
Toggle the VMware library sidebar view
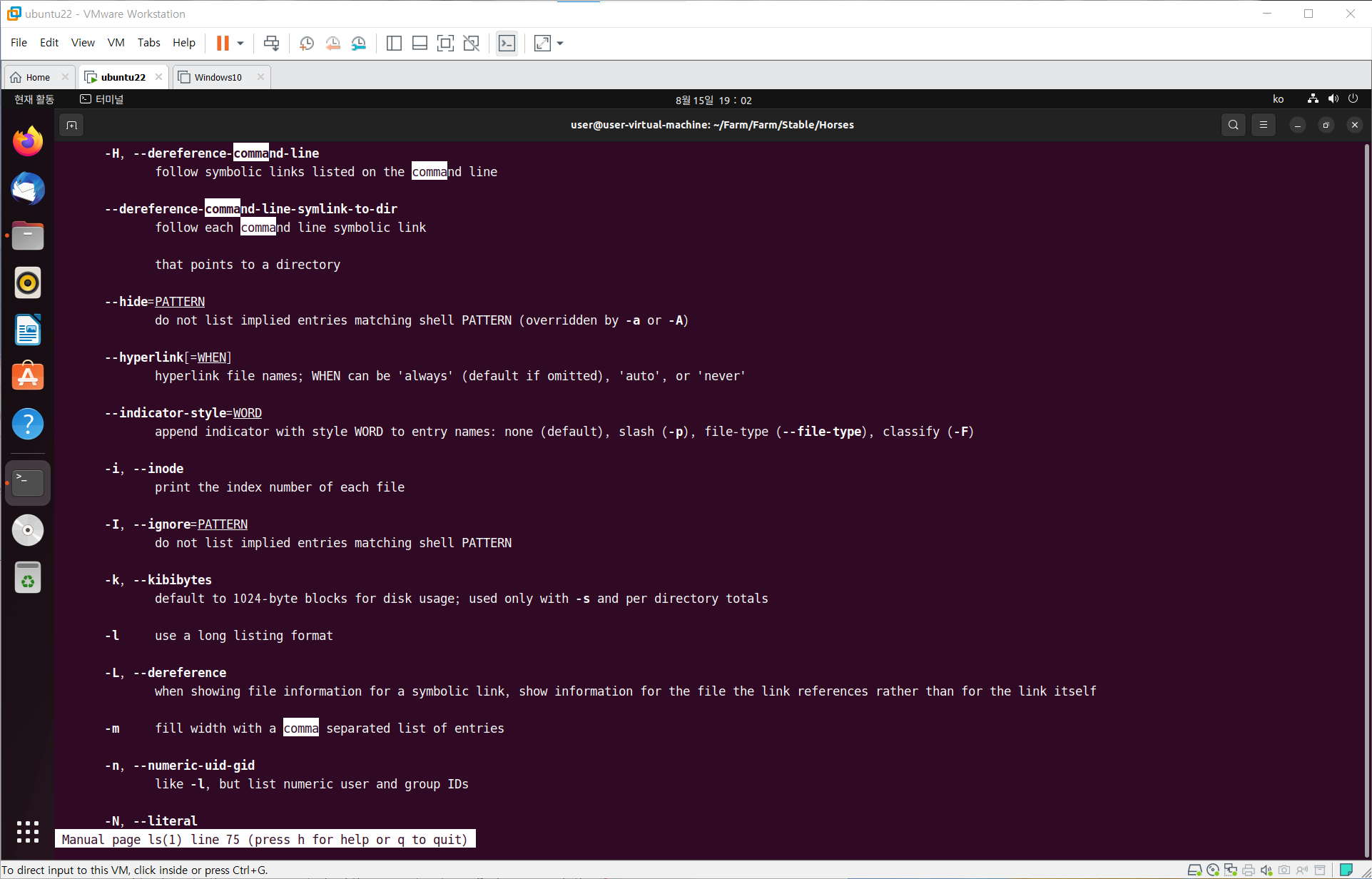[x=394, y=44]
